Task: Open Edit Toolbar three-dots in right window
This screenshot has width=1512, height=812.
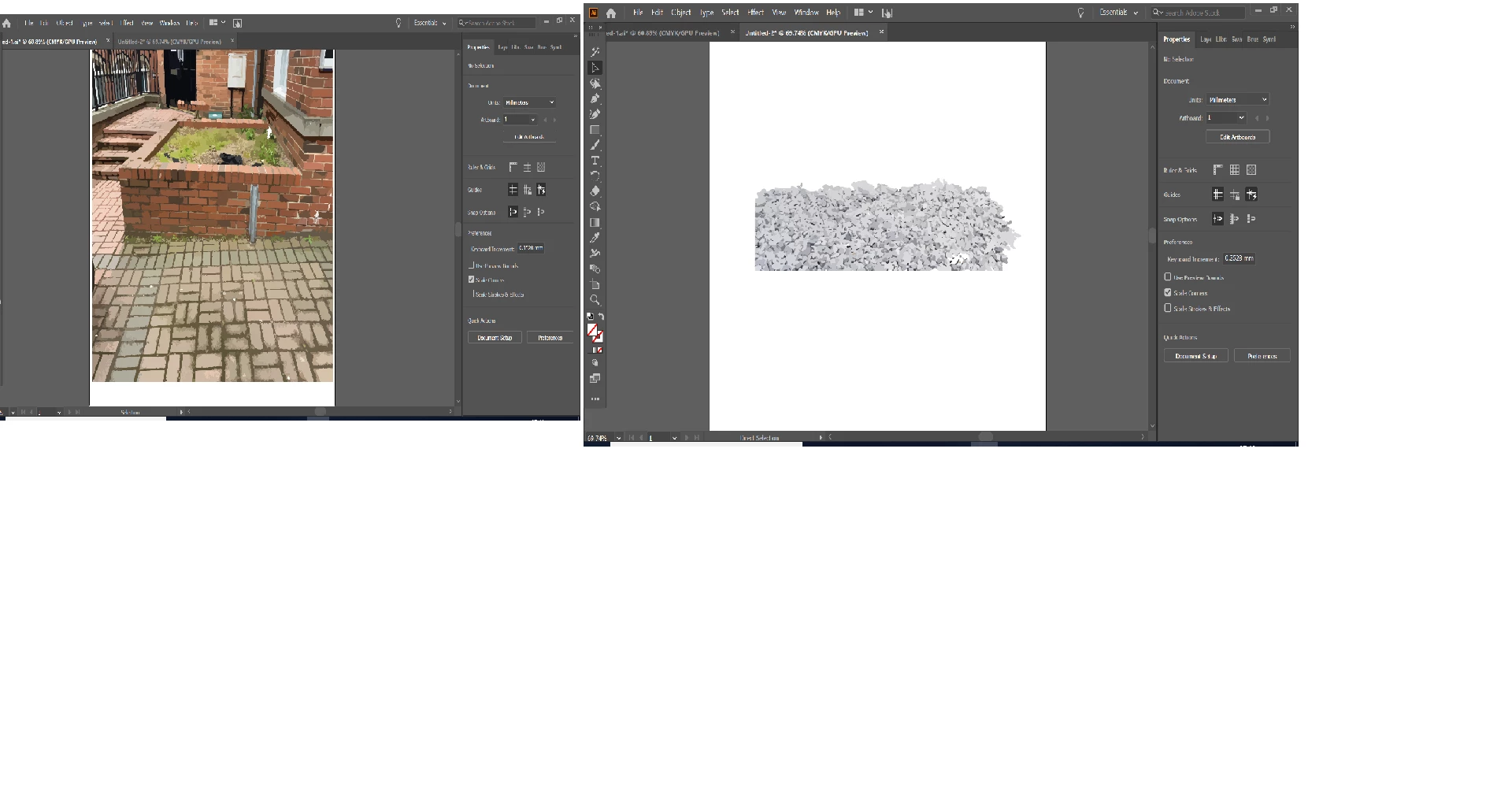Action: click(x=595, y=399)
